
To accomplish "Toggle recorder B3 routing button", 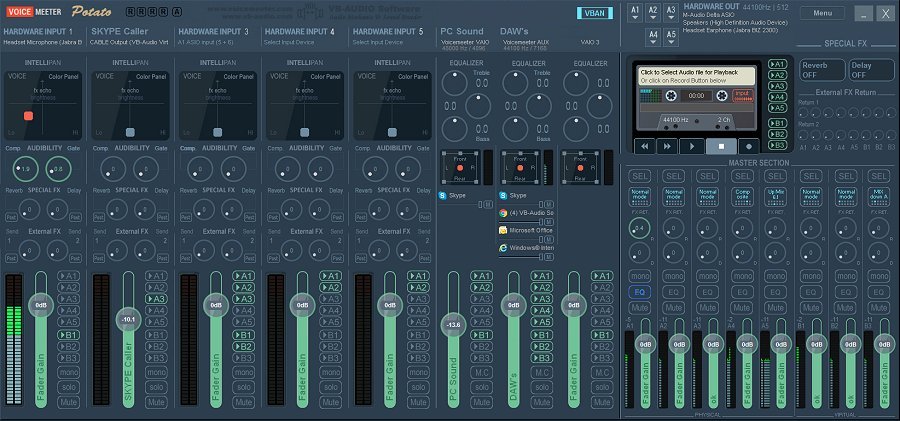I will [x=777, y=145].
